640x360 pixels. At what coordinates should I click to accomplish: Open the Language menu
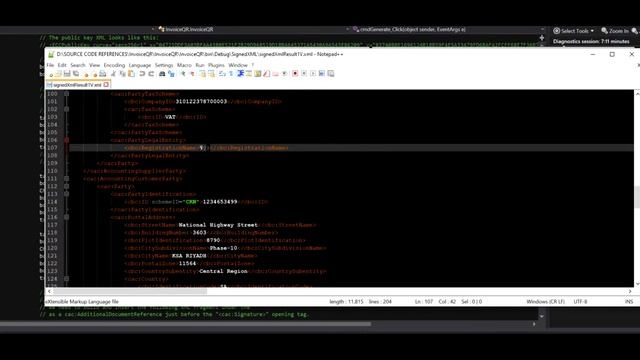click(x=140, y=65)
